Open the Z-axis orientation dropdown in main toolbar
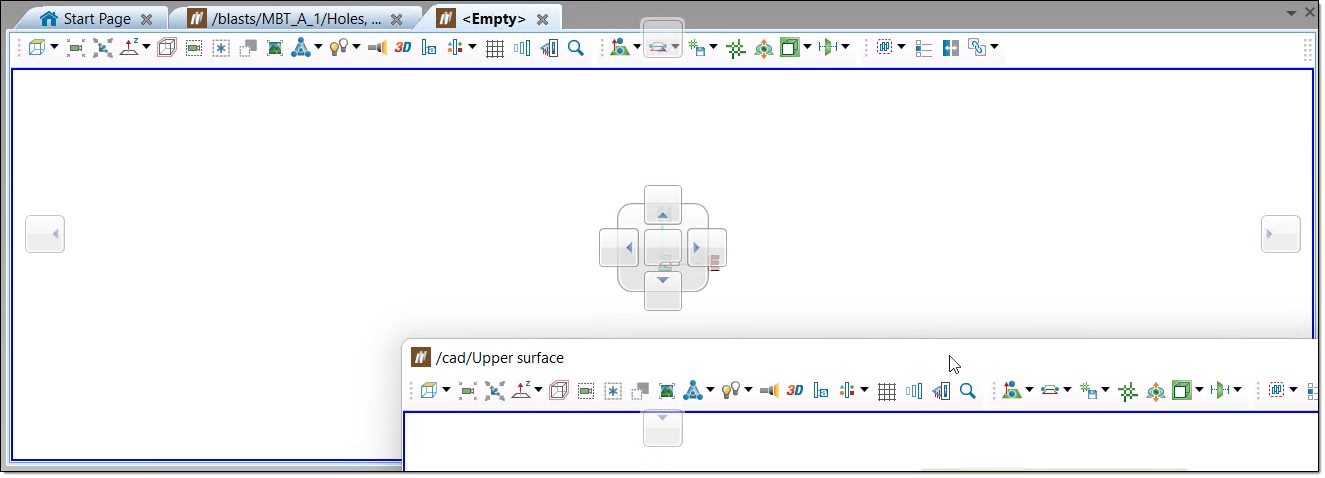 click(147, 47)
